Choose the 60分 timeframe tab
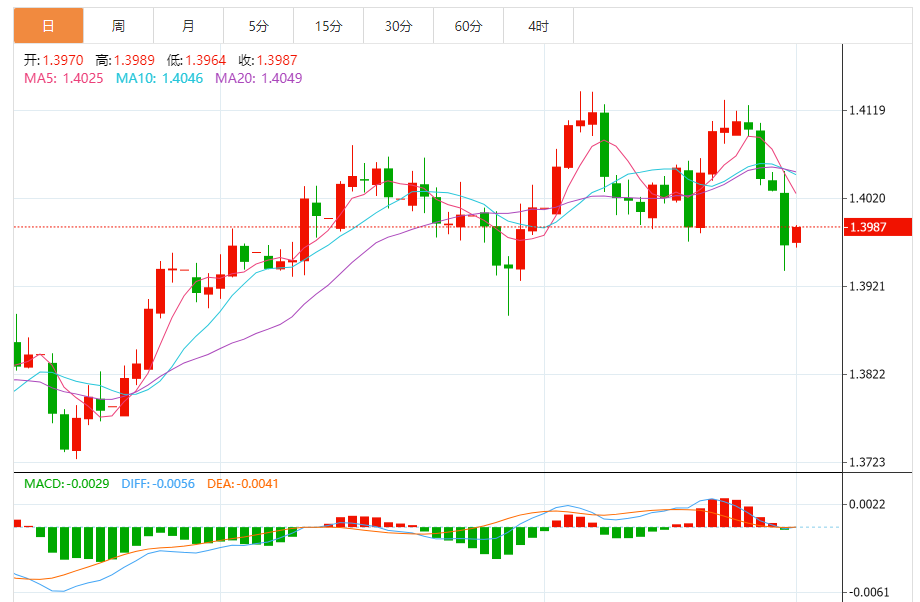The height and width of the screenshot is (602, 920). 468,26
